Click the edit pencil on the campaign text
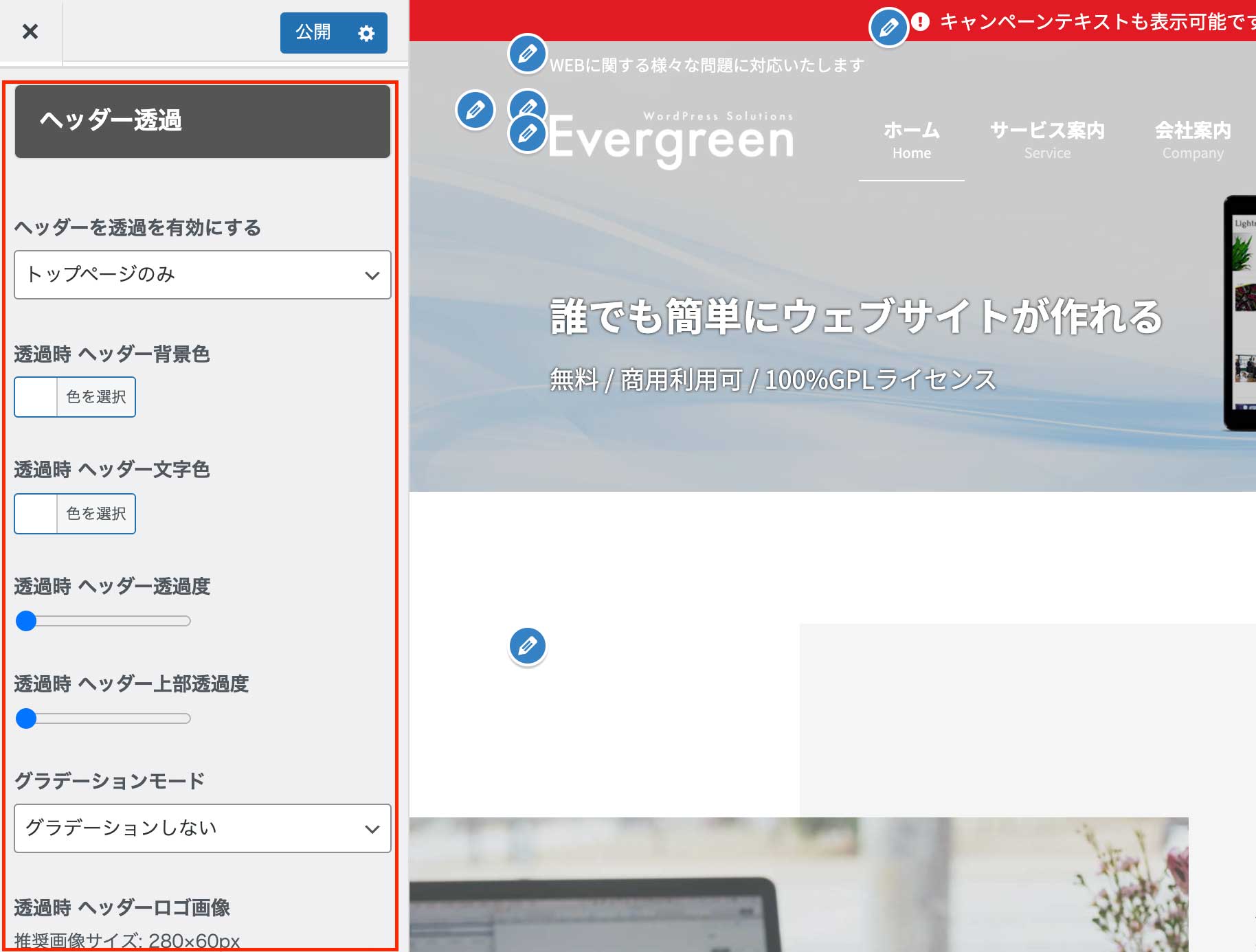 point(888,27)
